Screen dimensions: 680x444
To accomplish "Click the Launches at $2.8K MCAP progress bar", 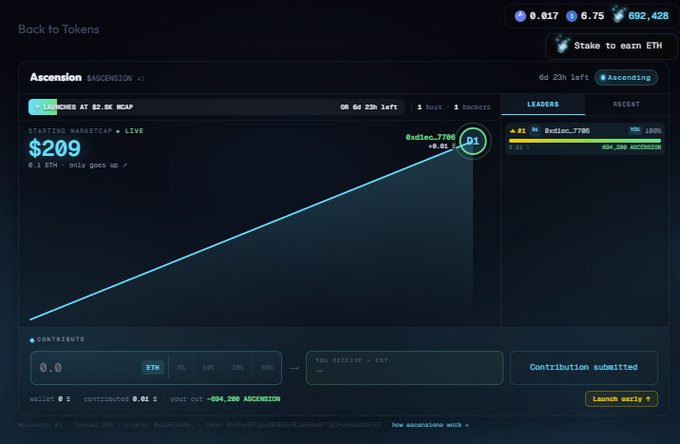I will (x=216, y=107).
